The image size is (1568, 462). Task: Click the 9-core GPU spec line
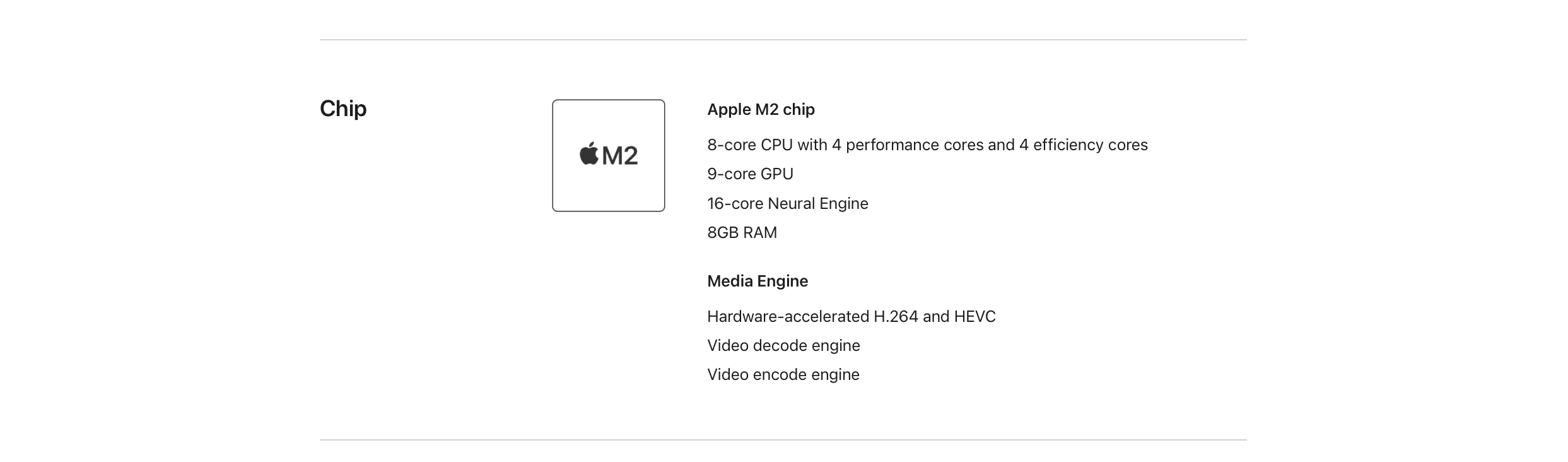[750, 174]
